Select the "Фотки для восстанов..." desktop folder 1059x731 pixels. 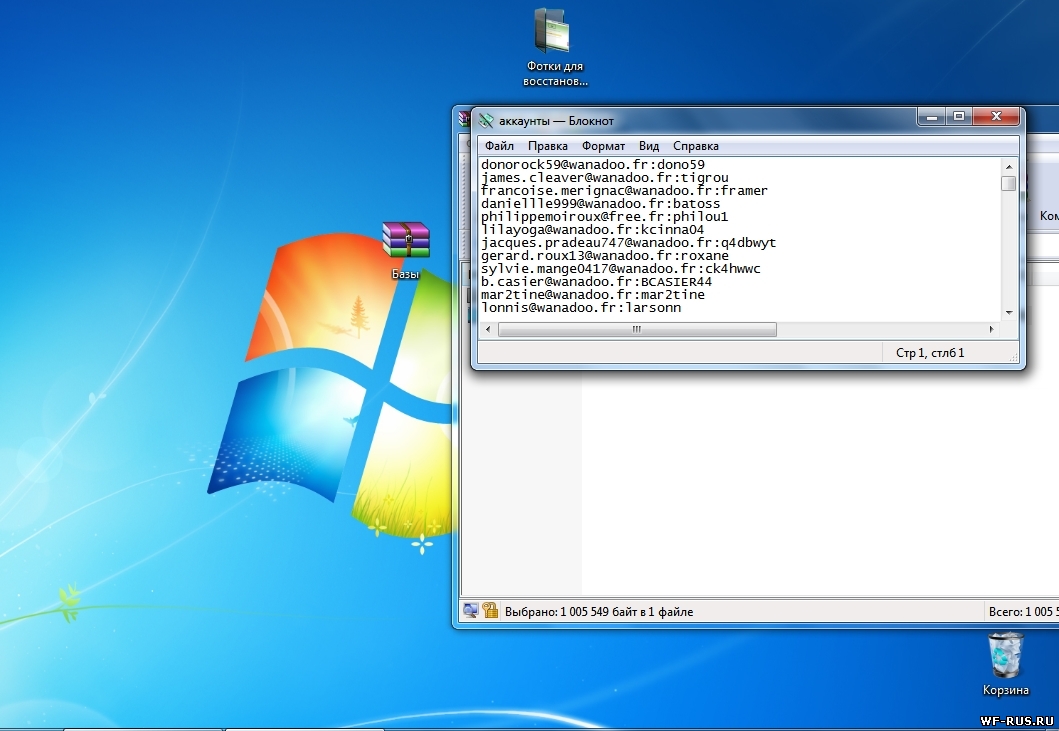(554, 47)
